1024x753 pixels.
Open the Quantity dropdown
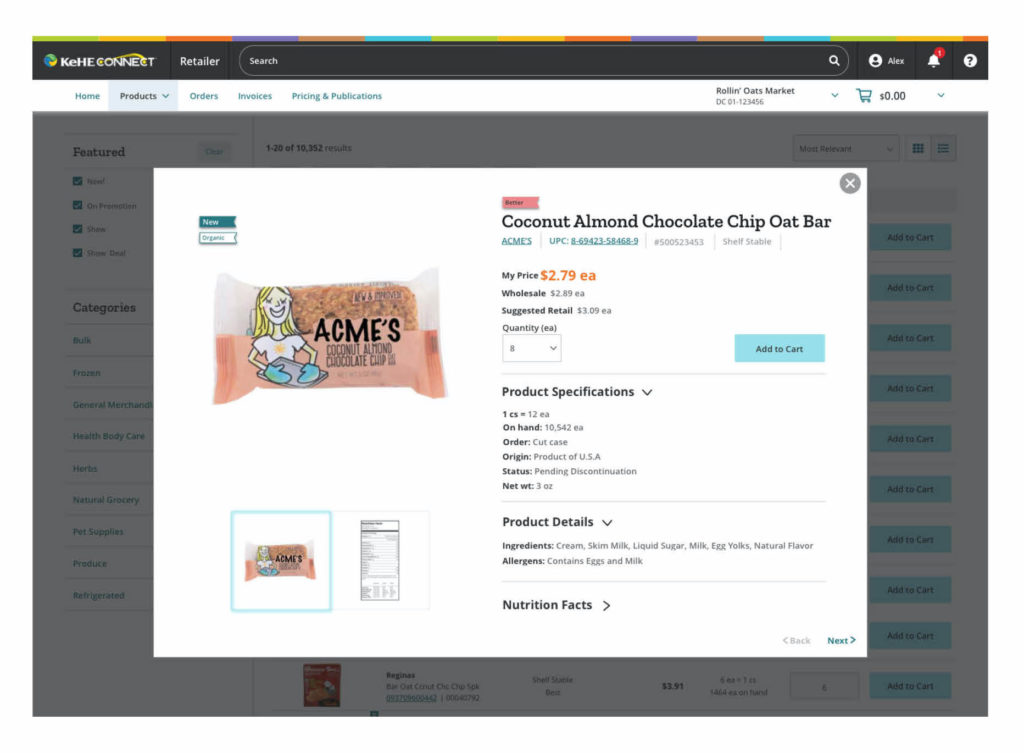[x=532, y=348]
